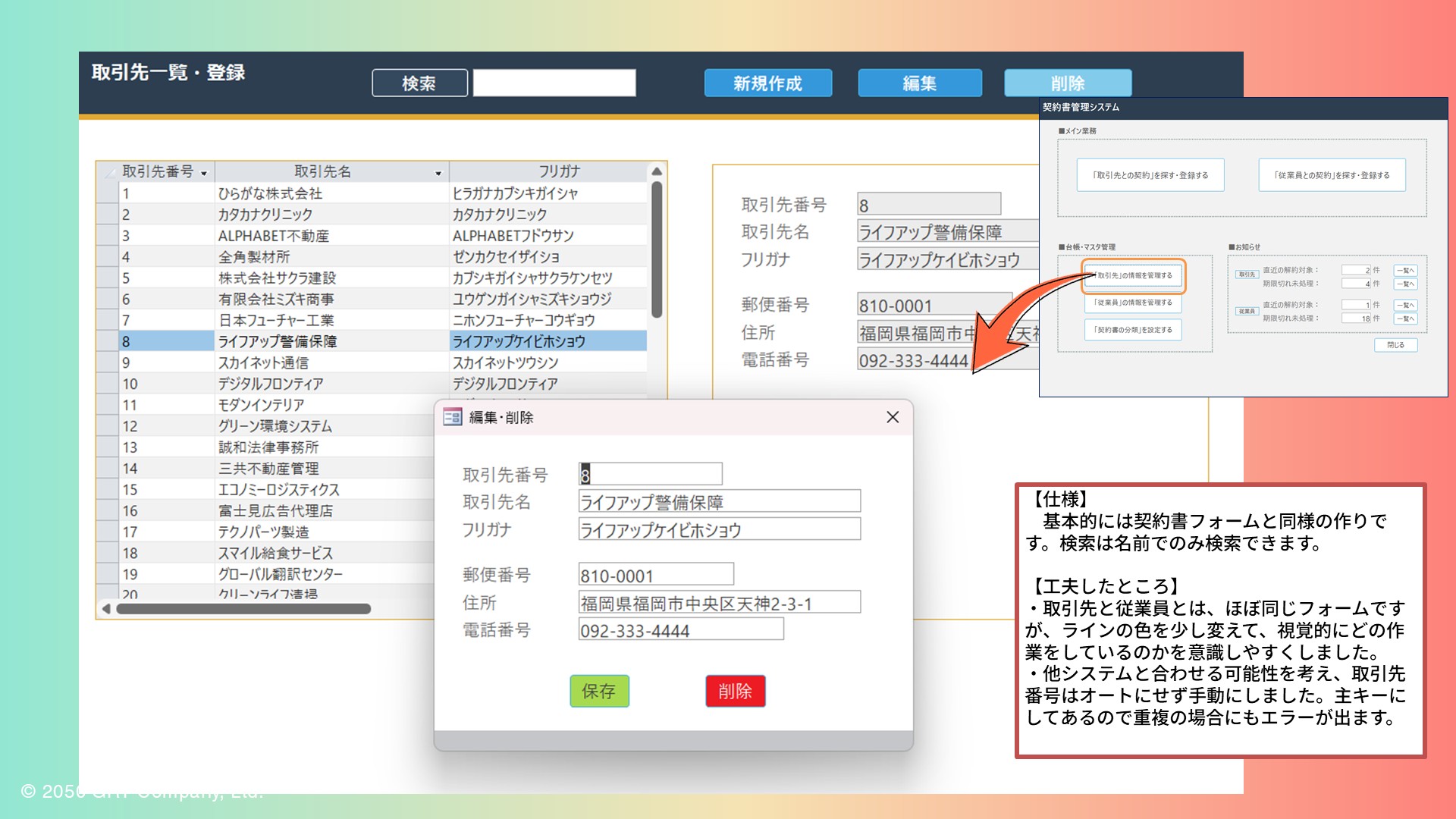
Task: Click the 住所 field in the dialog
Action: pyautogui.click(x=719, y=603)
